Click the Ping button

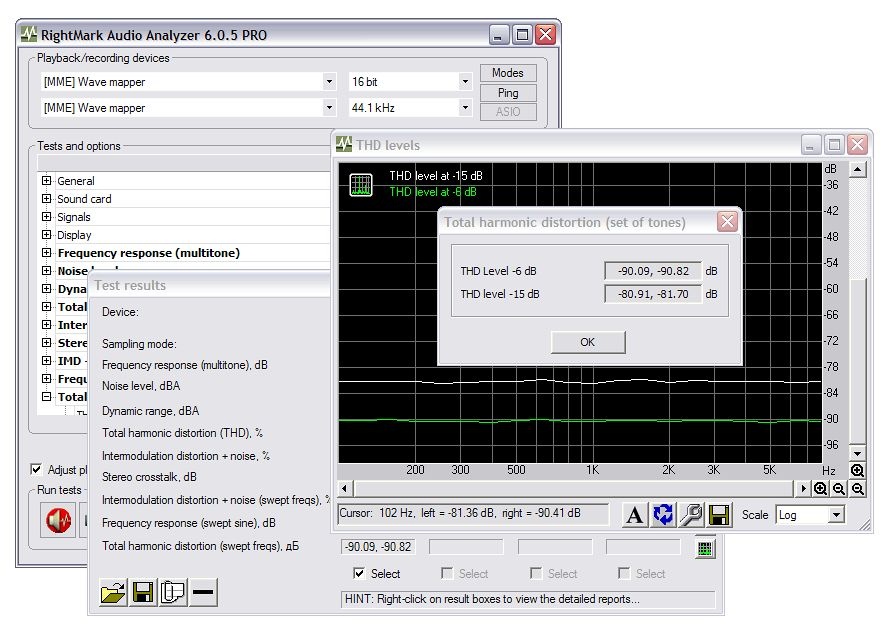[508, 93]
